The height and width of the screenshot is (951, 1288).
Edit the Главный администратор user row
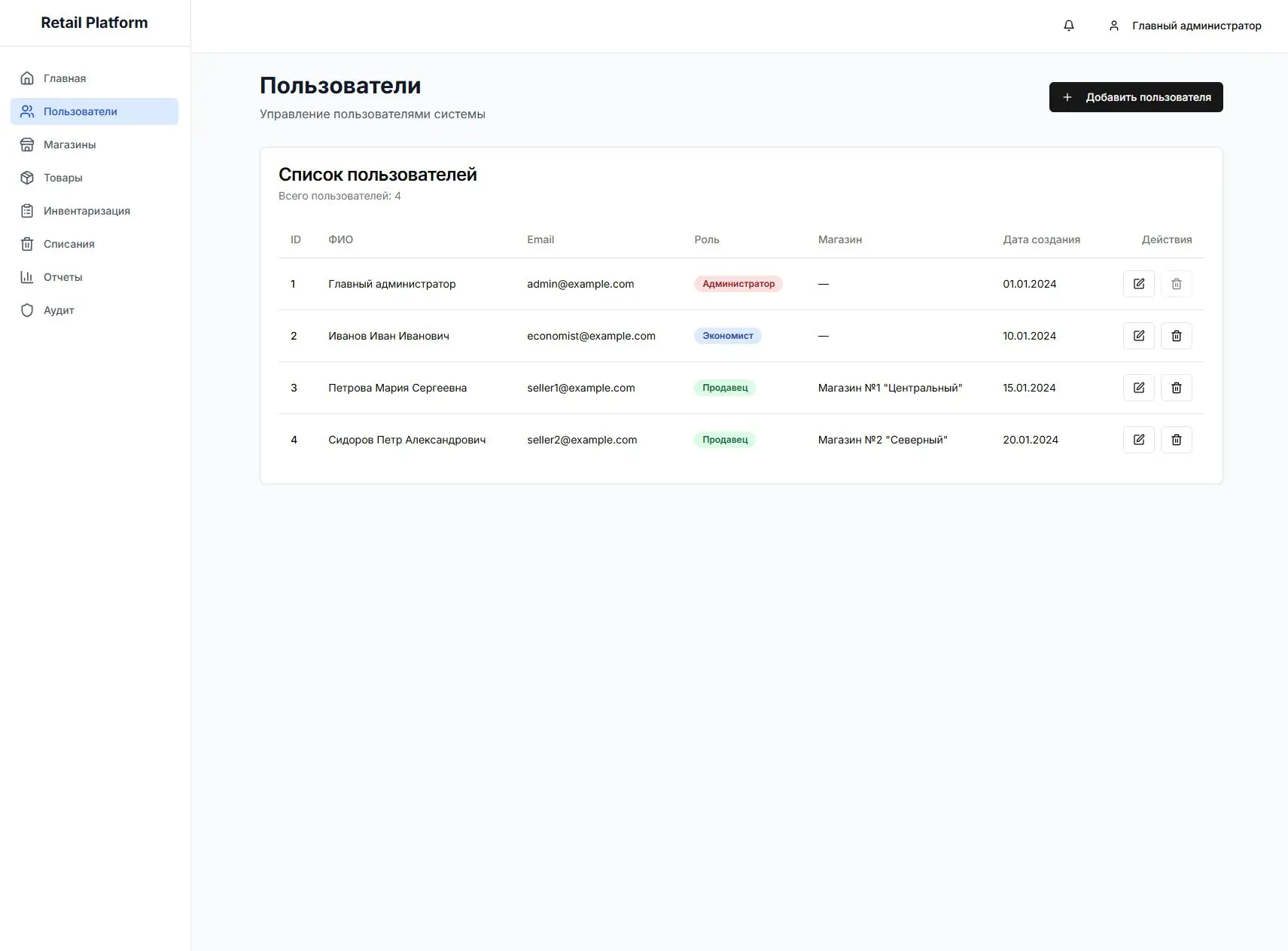(x=1138, y=284)
